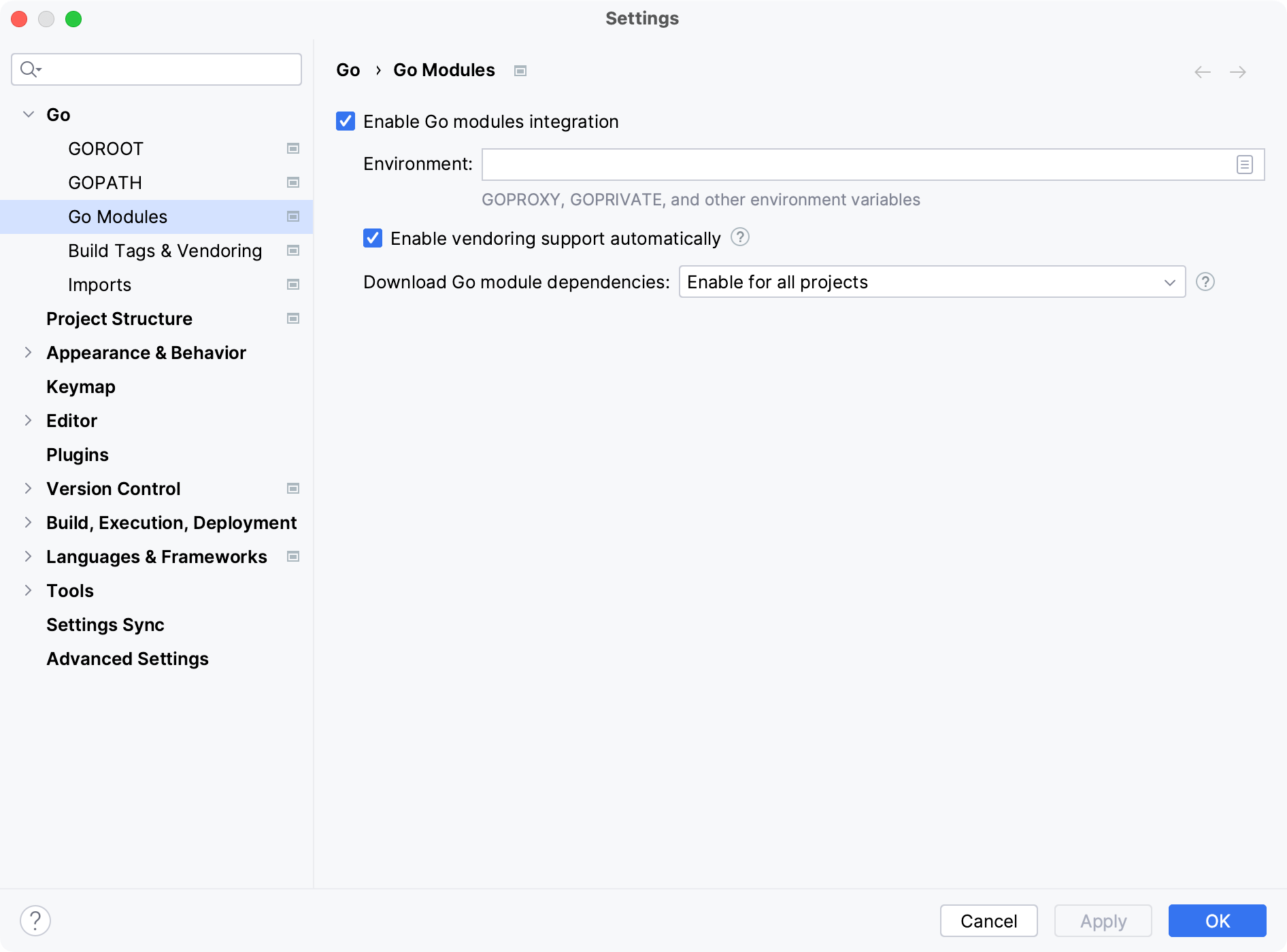Select GOROOT settings page
This screenshot has height=952, width=1287.
click(156, 148)
